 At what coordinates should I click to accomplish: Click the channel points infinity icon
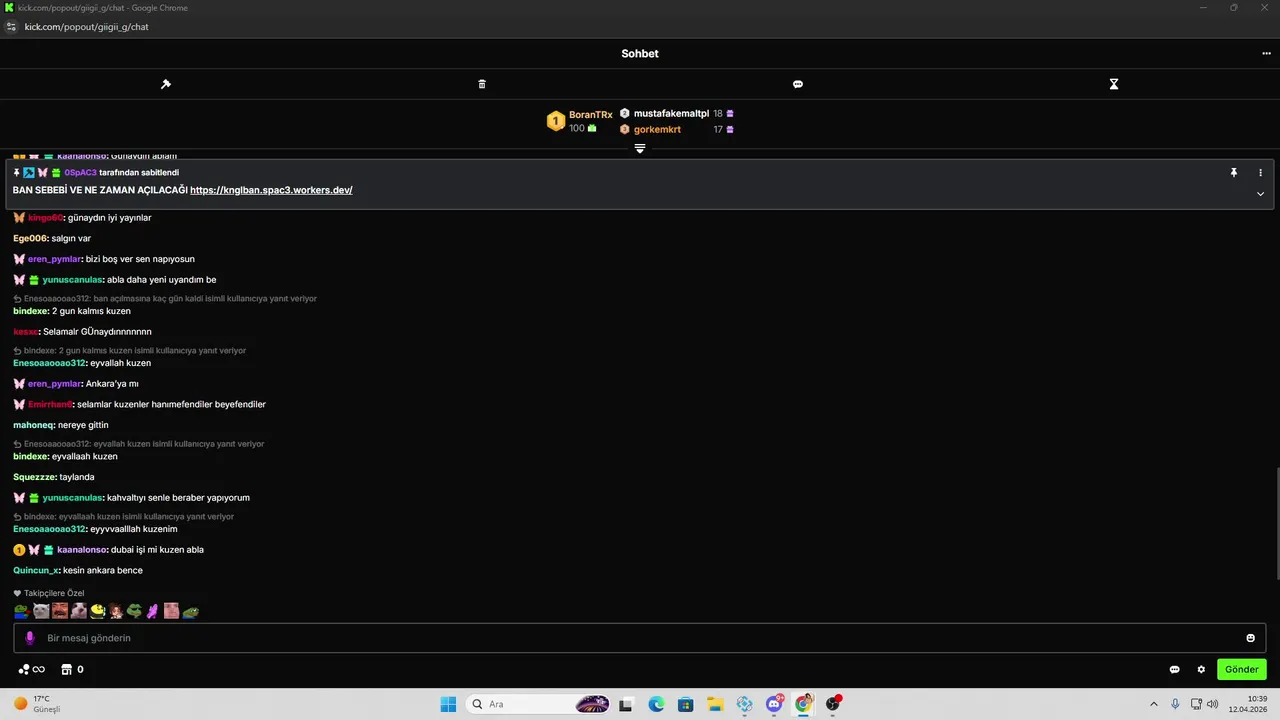(32, 670)
